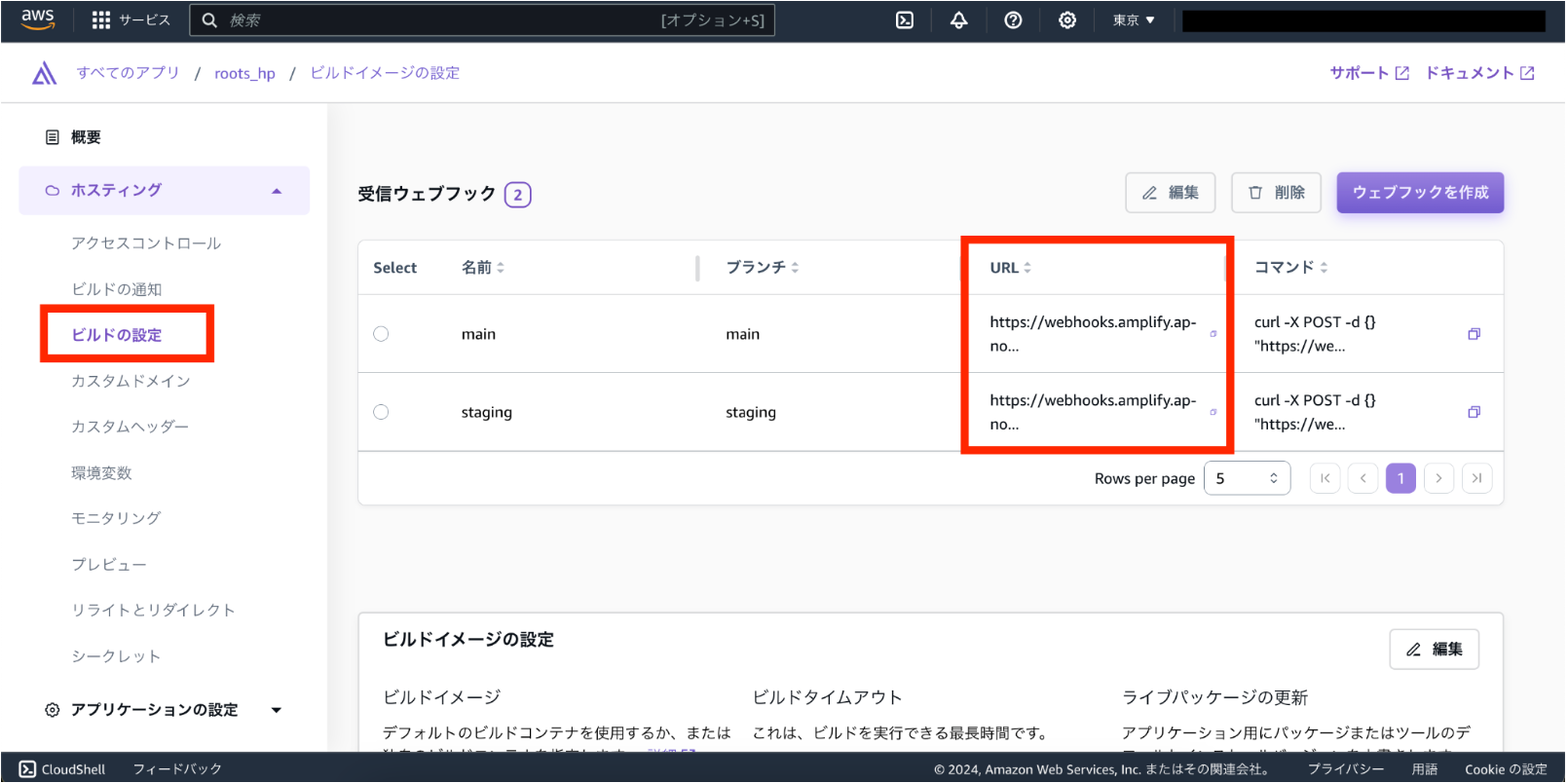Image resolution: width=1568 pixels, height=783 pixels.
Task: Copy the curl command for main webhook
Action: [x=1474, y=334]
